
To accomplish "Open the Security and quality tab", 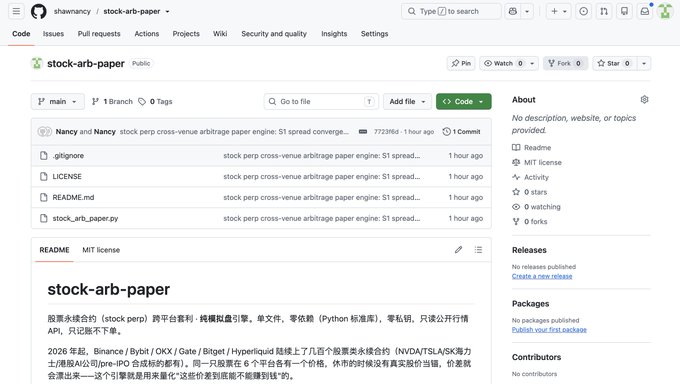I will (274, 33).
